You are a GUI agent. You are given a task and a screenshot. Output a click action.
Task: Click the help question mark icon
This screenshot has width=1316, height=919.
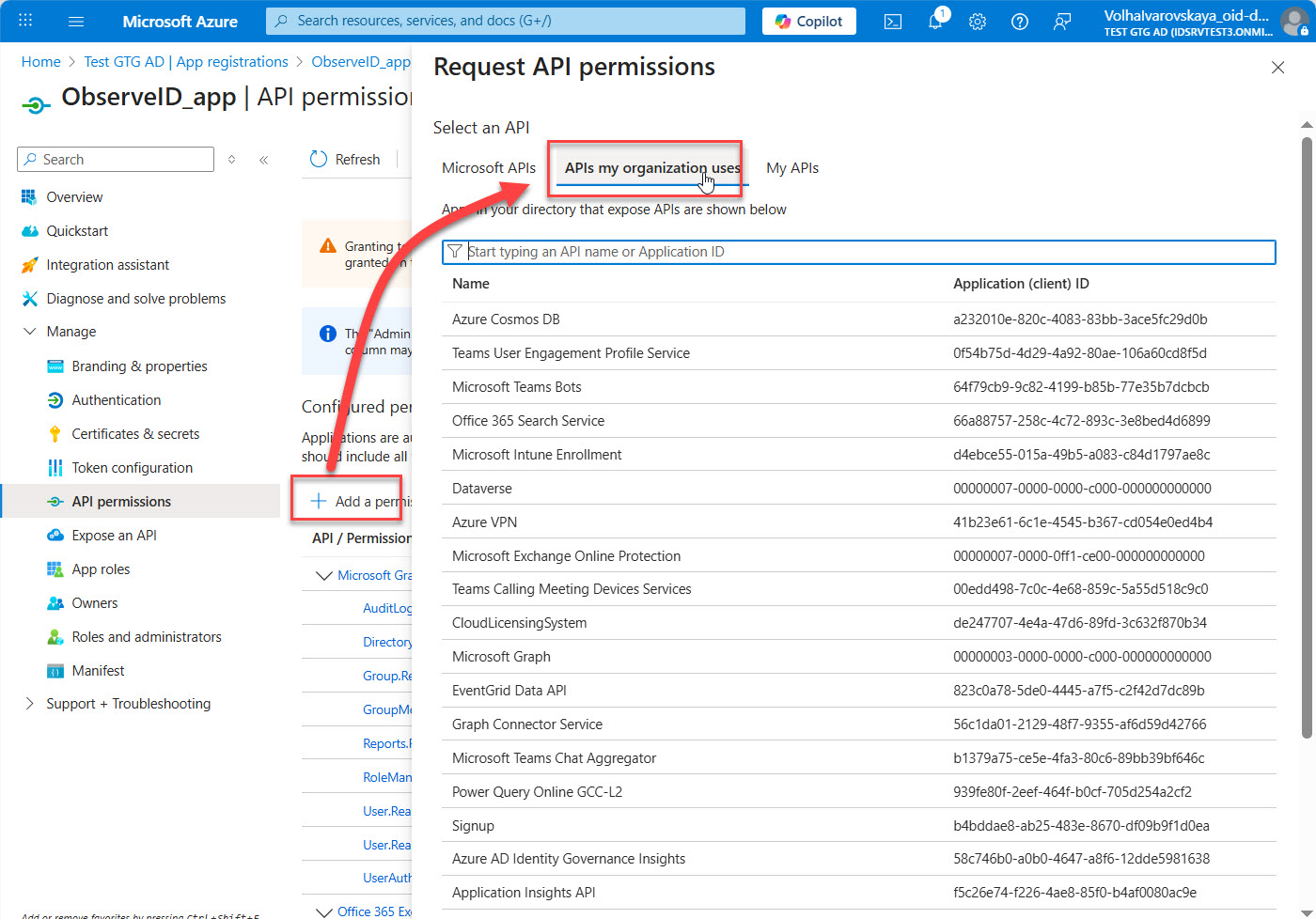tap(1020, 22)
